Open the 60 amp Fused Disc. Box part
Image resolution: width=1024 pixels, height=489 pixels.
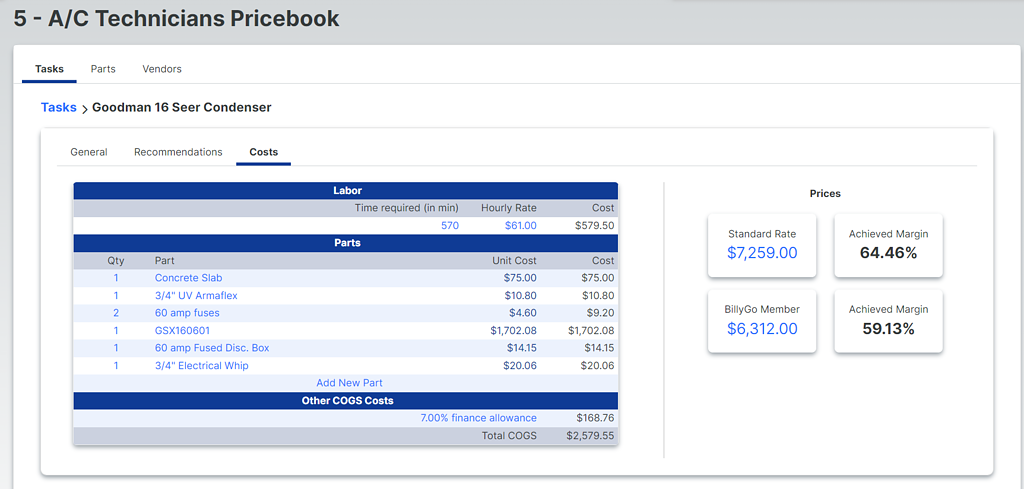(x=212, y=348)
